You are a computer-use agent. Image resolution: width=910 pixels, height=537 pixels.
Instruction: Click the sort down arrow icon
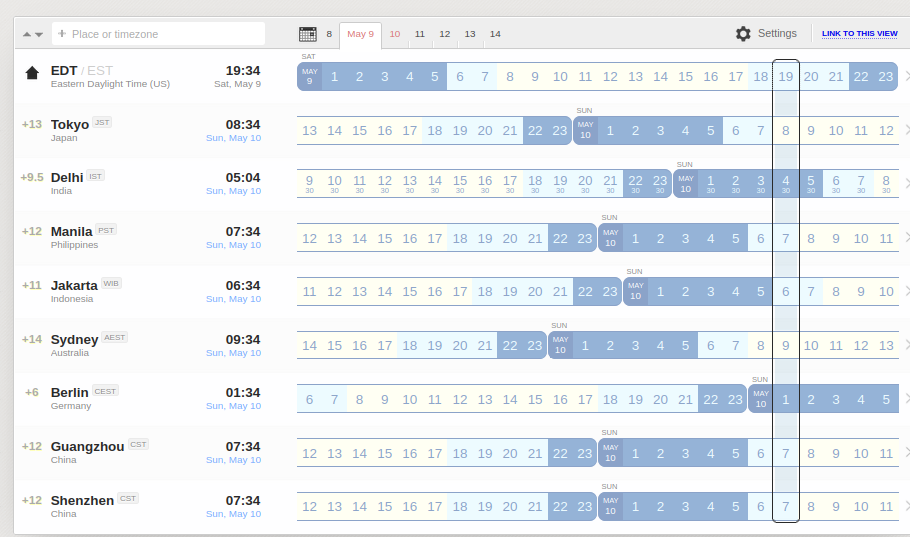coord(39,34)
